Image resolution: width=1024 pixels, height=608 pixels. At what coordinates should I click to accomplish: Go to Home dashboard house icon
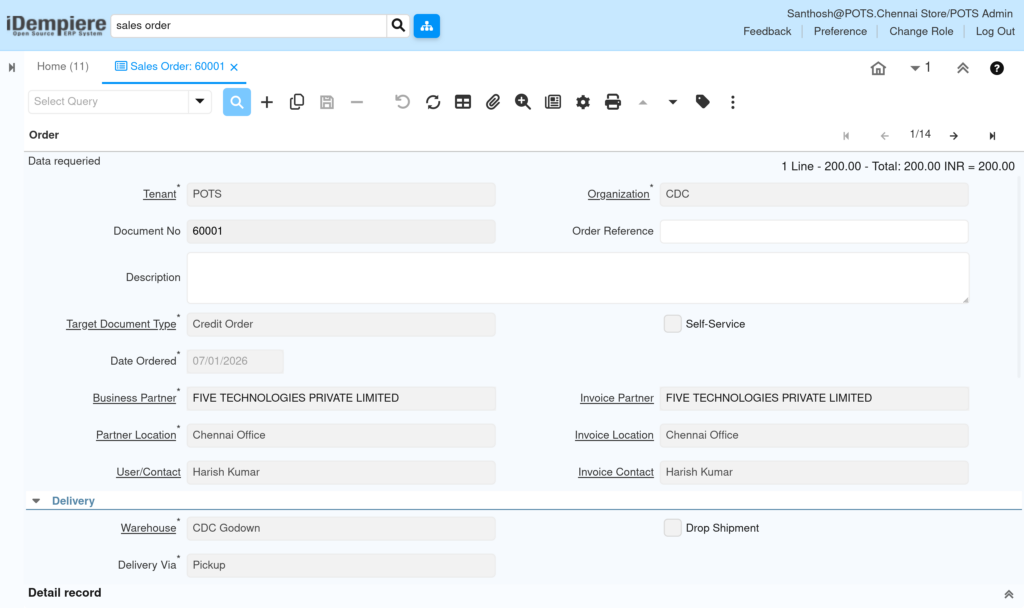878,68
